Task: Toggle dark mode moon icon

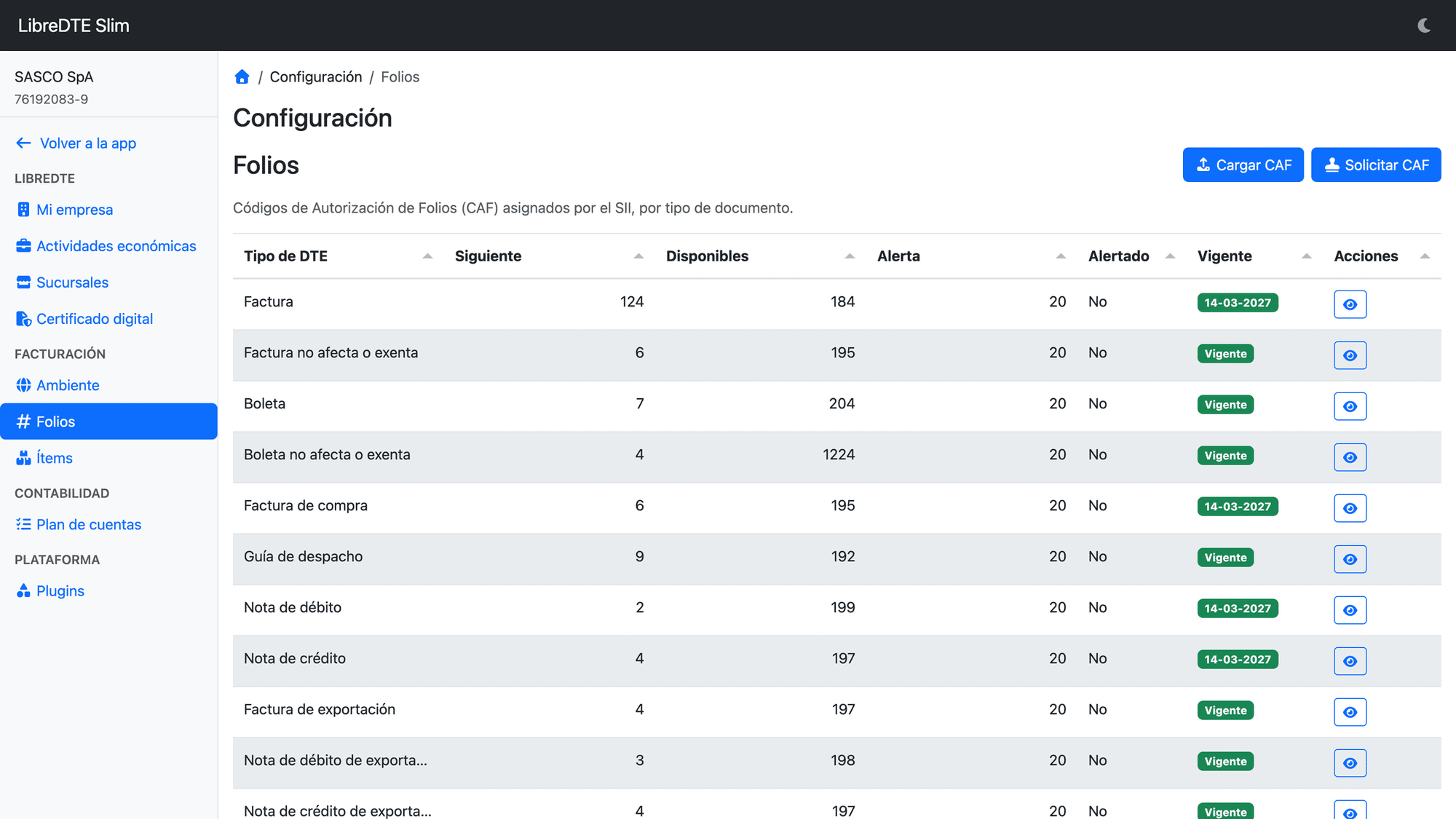Action: tap(1424, 25)
